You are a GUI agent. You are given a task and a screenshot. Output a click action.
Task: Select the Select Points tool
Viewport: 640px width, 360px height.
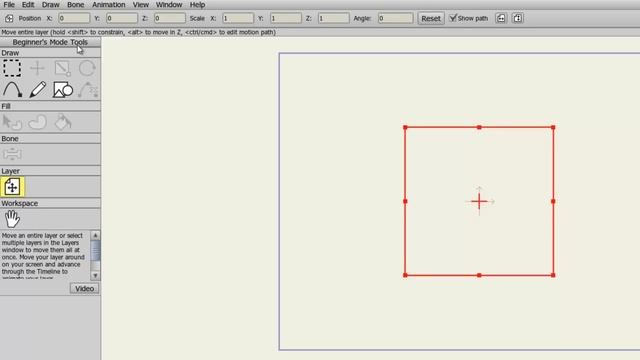point(12,68)
